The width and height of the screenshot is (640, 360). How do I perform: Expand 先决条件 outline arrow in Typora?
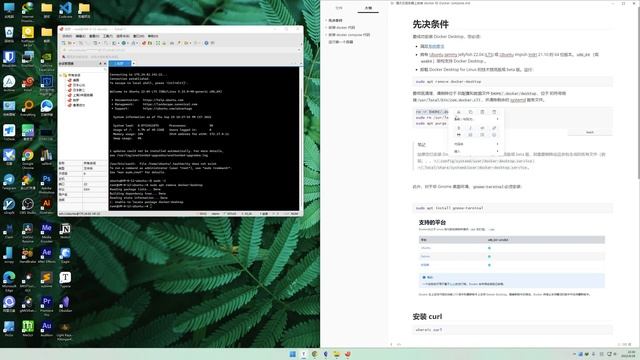tap(327, 20)
